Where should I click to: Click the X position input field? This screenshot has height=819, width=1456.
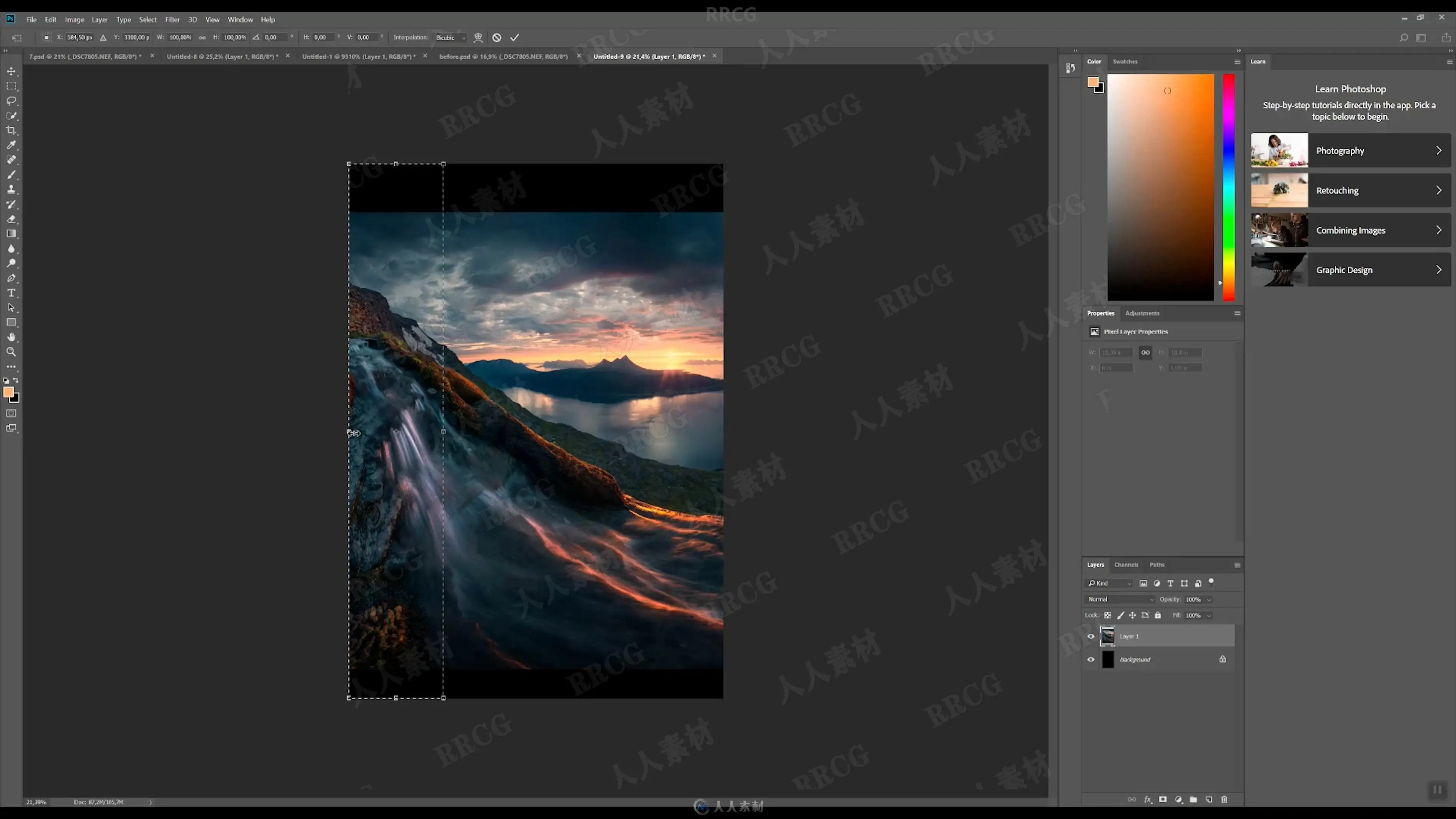80,37
